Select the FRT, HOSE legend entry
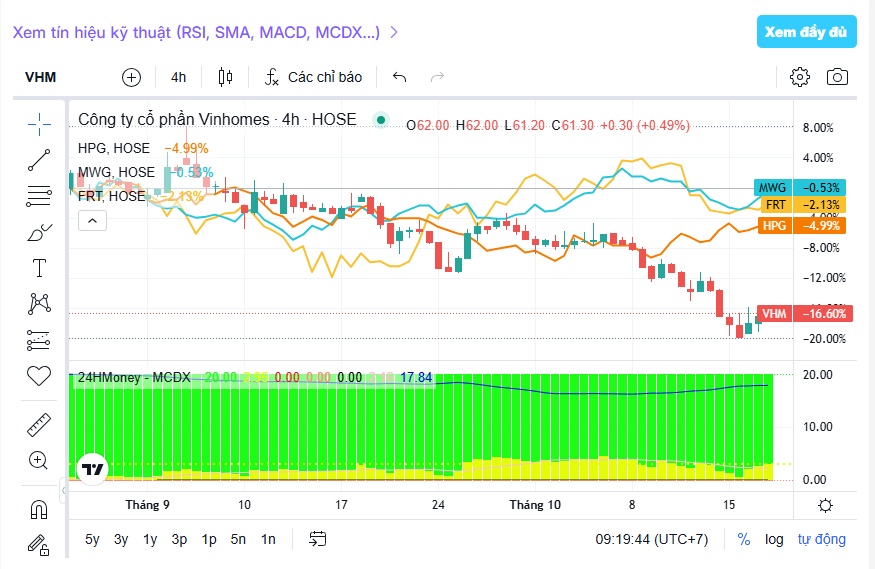 112,196
